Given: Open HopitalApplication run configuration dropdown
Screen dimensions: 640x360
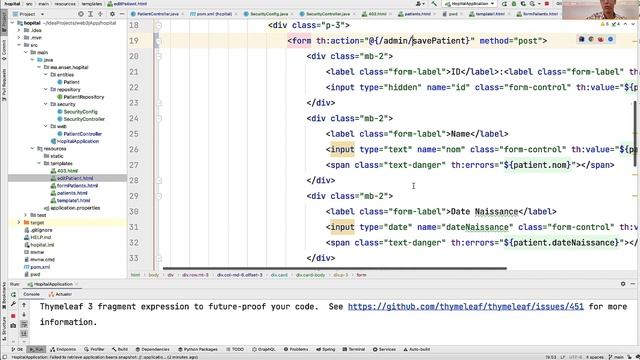Looking at the screenshot, I should pos(469,4).
